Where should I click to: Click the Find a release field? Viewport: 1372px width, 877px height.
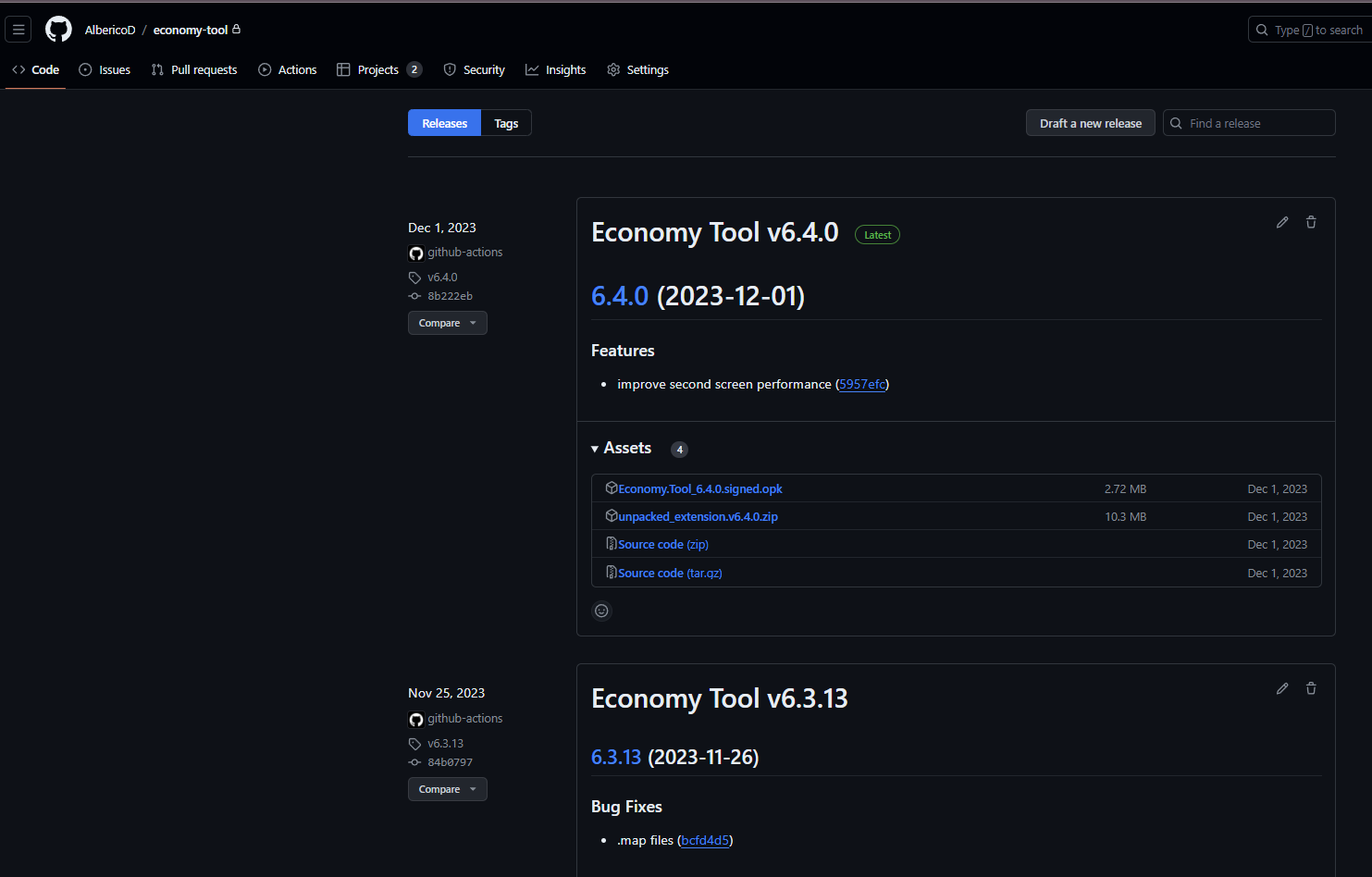click(1249, 123)
